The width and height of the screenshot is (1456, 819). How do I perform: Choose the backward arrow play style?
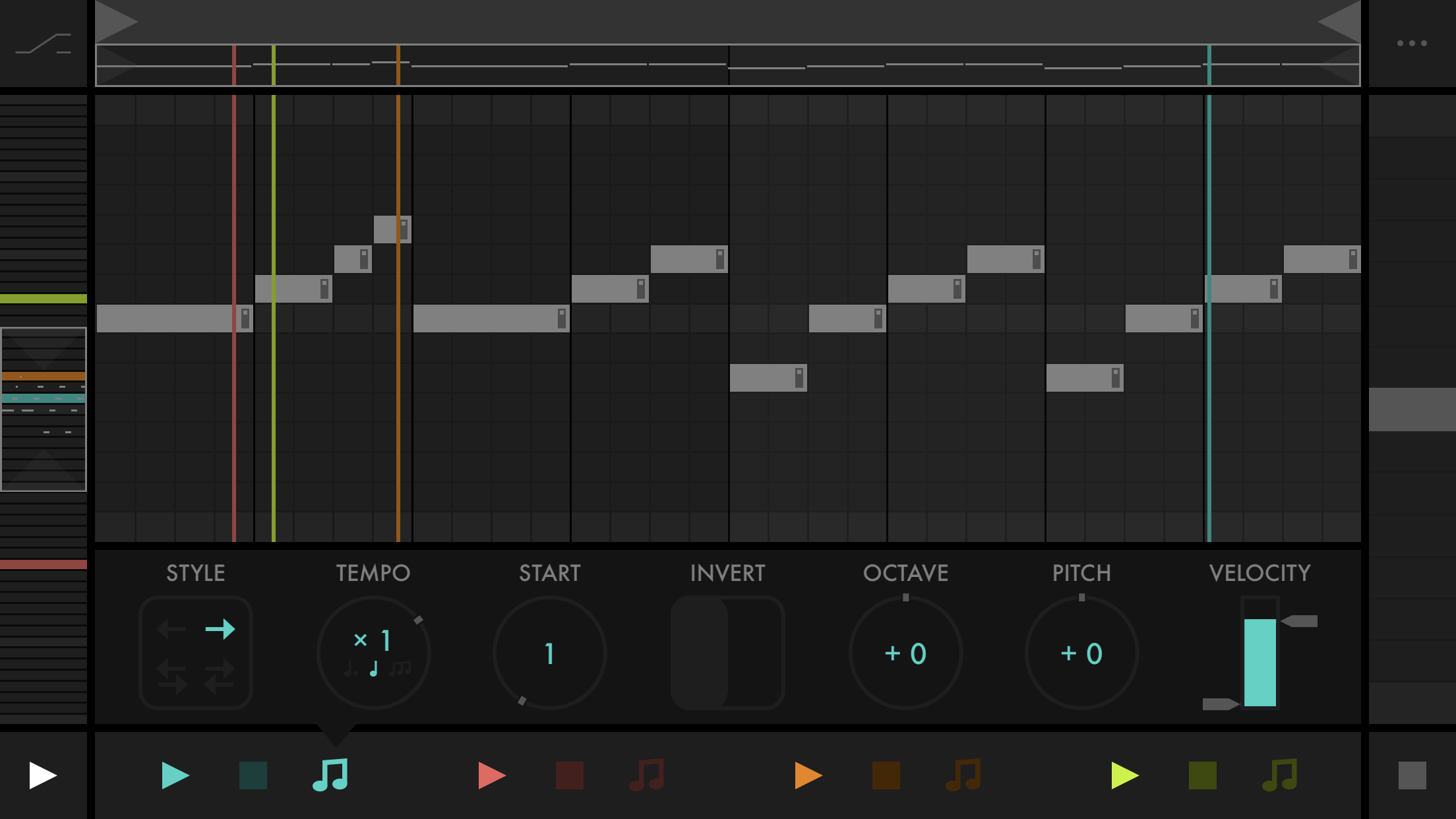(171, 629)
